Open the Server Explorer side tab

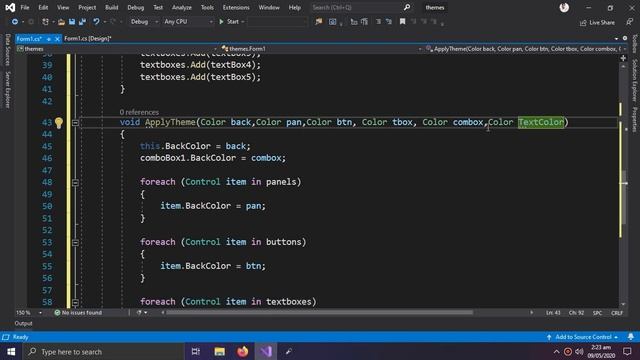pos(7,90)
